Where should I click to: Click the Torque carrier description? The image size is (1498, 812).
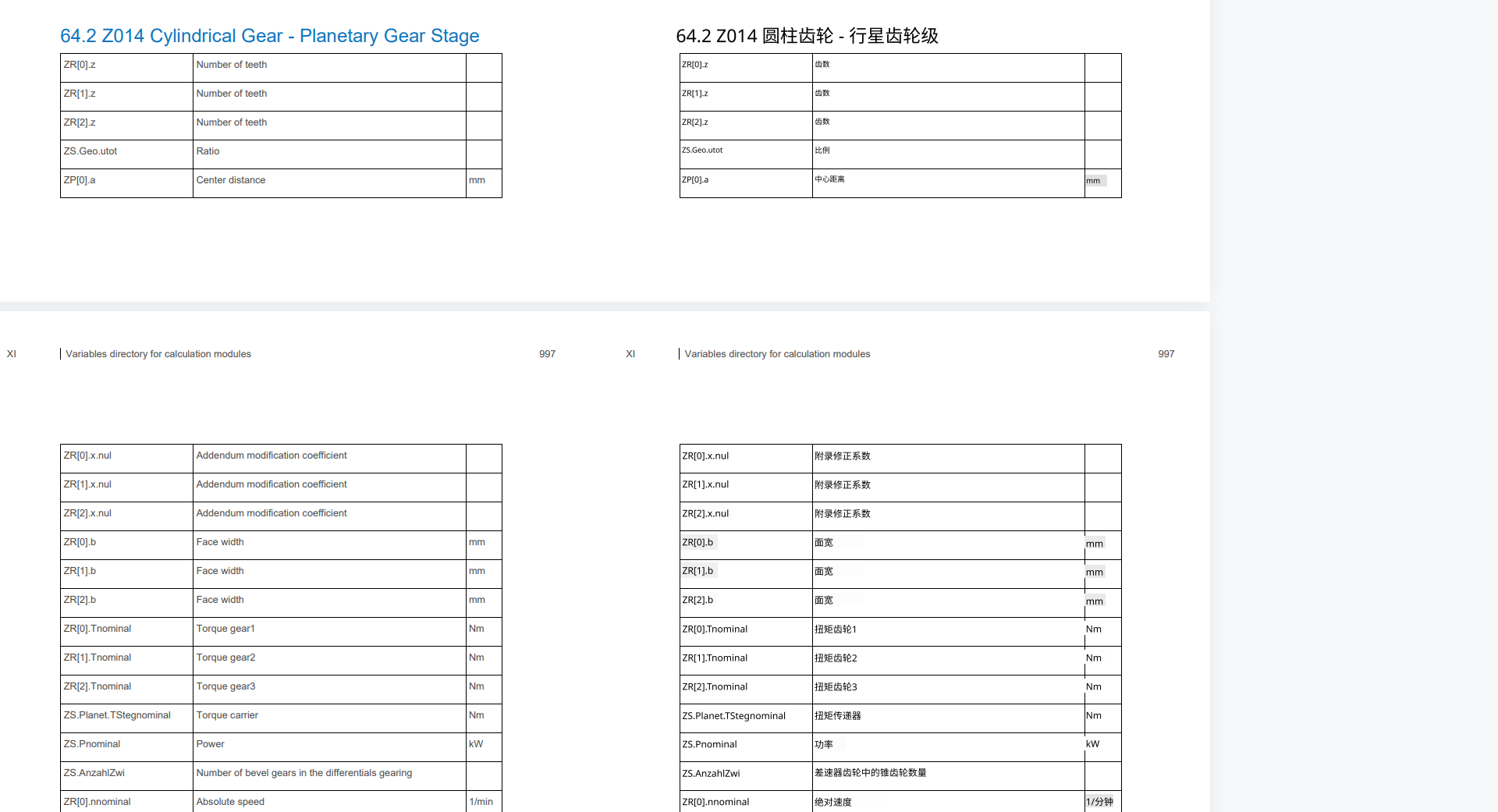(227, 715)
